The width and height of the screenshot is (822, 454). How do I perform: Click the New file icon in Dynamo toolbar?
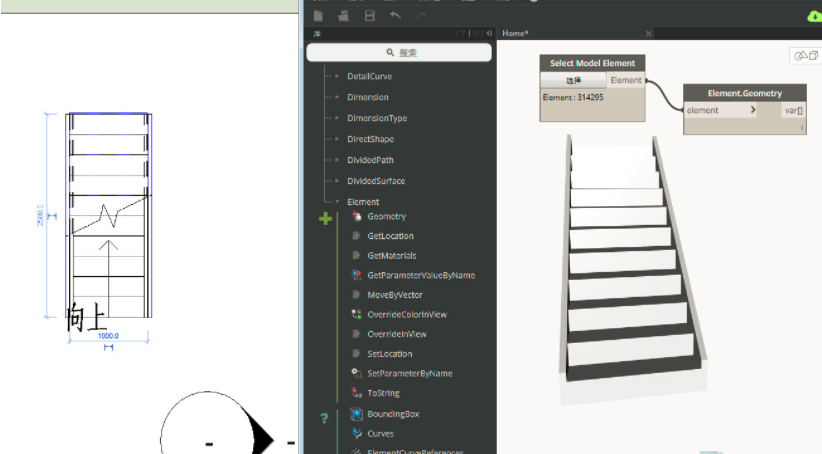pos(318,16)
